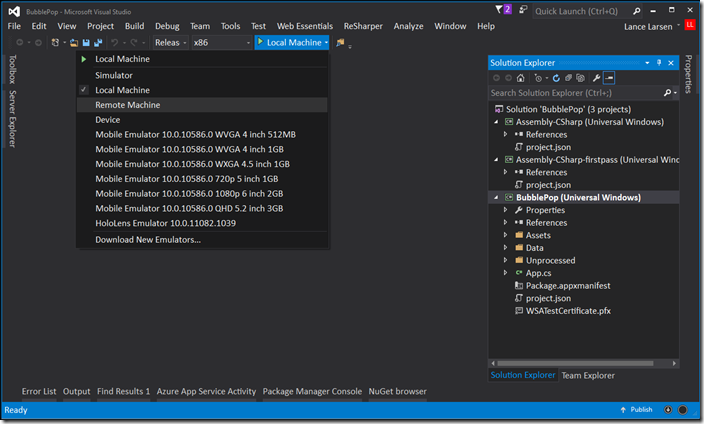The image size is (704, 424).
Task: Click Collapse All icon in Solution Explorer
Action: click(568, 78)
